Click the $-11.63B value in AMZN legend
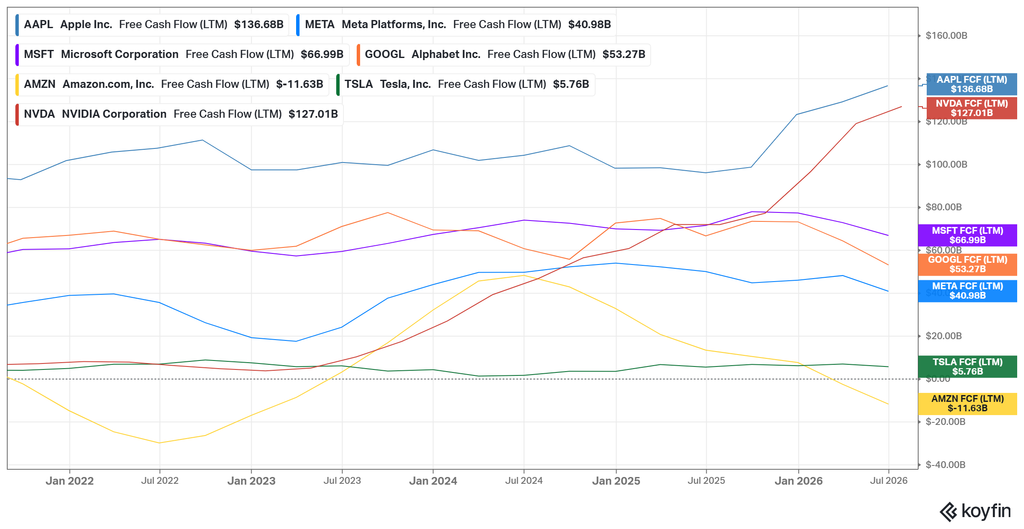The width and height of the screenshot is (1024, 529). (299, 84)
